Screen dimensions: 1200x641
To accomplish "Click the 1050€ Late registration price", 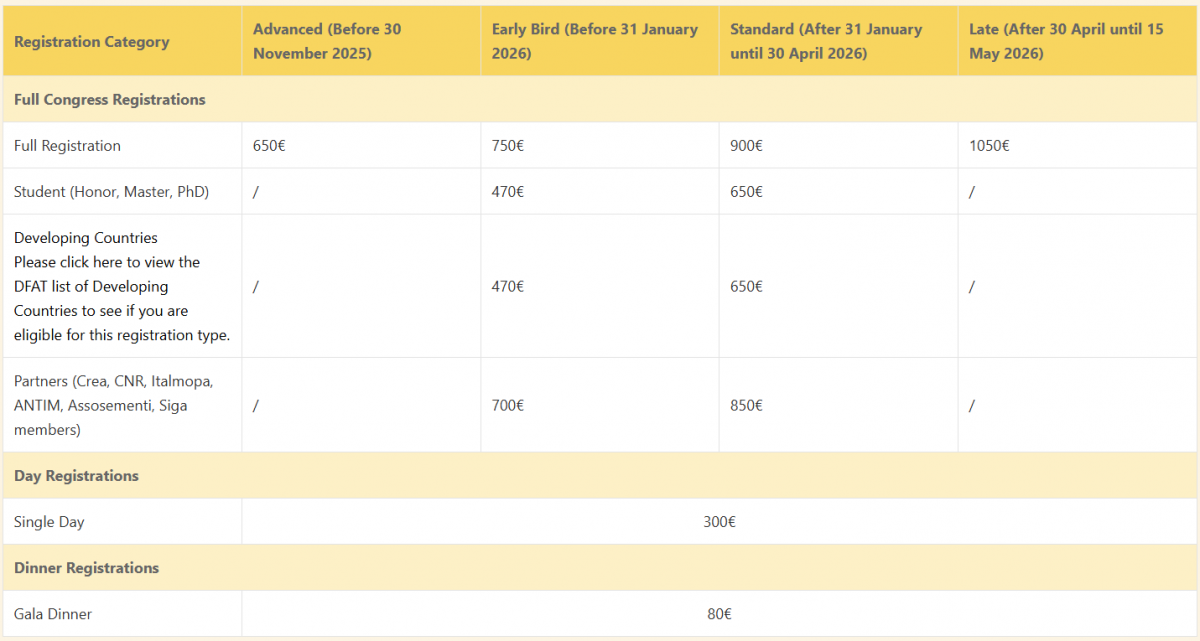I will [x=989, y=146].
